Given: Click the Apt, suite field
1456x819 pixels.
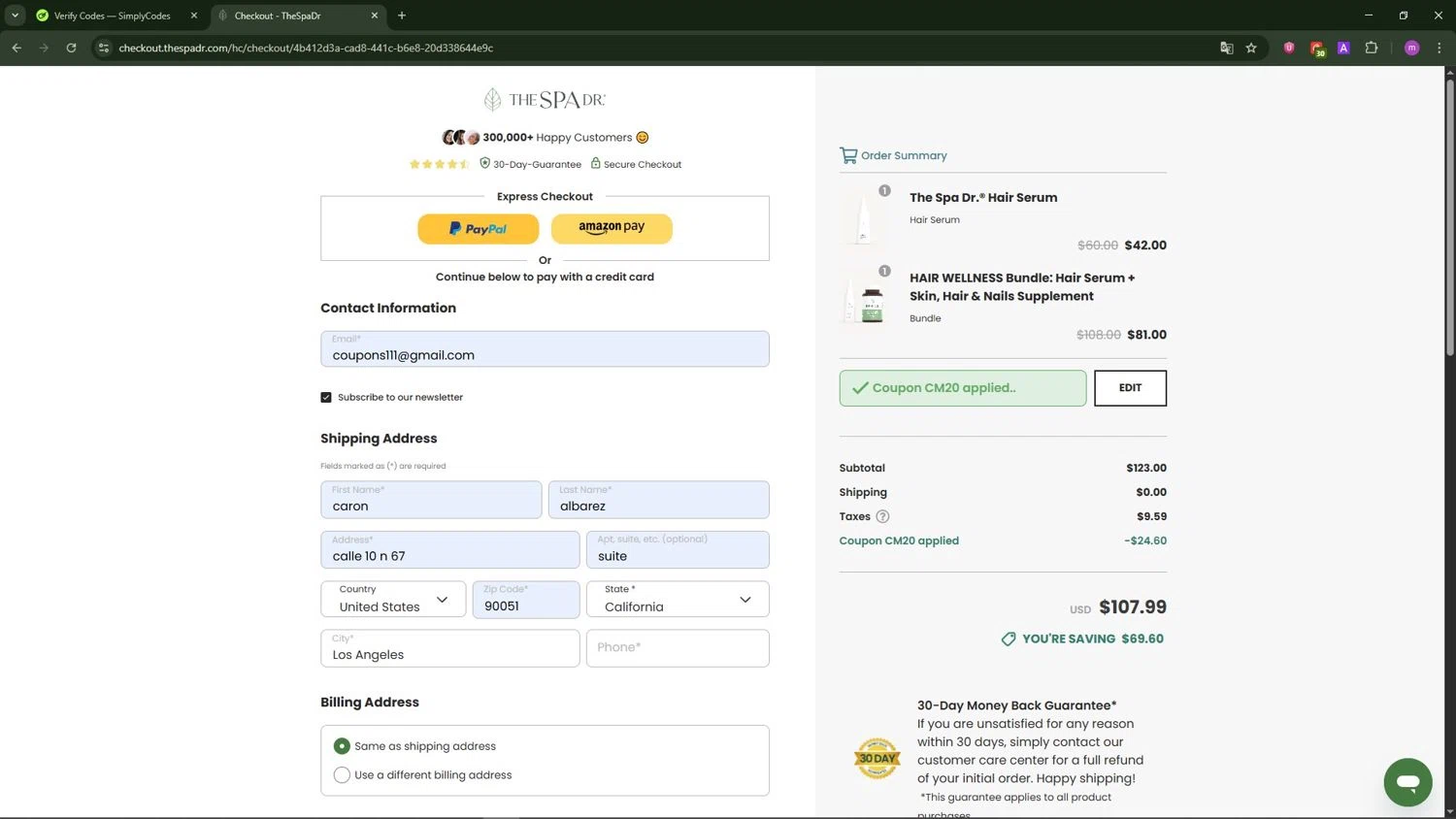Looking at the screenshot, I should pos(678,549).
